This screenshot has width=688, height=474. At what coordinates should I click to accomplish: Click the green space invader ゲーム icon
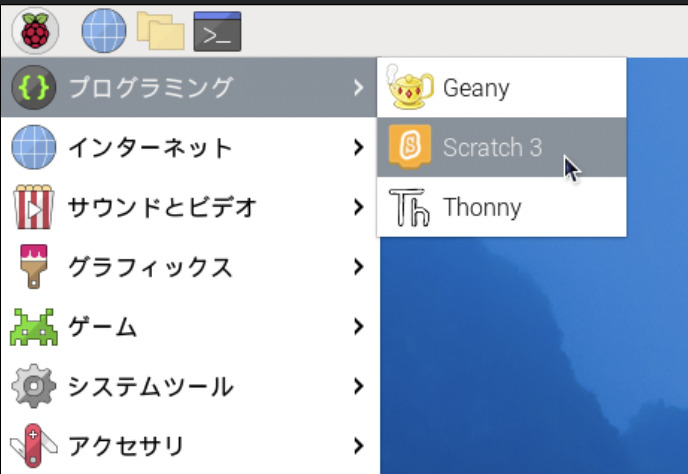pos(33,327)
